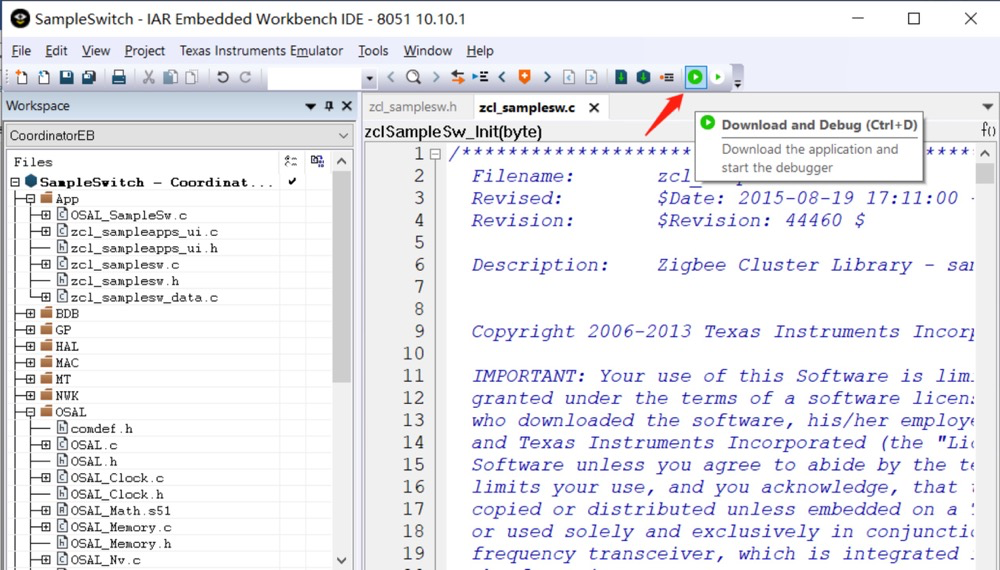Open the Texas Instruments Emulator menu
The width and height of the screenshot is (1000, 570).
click(261, 51)
